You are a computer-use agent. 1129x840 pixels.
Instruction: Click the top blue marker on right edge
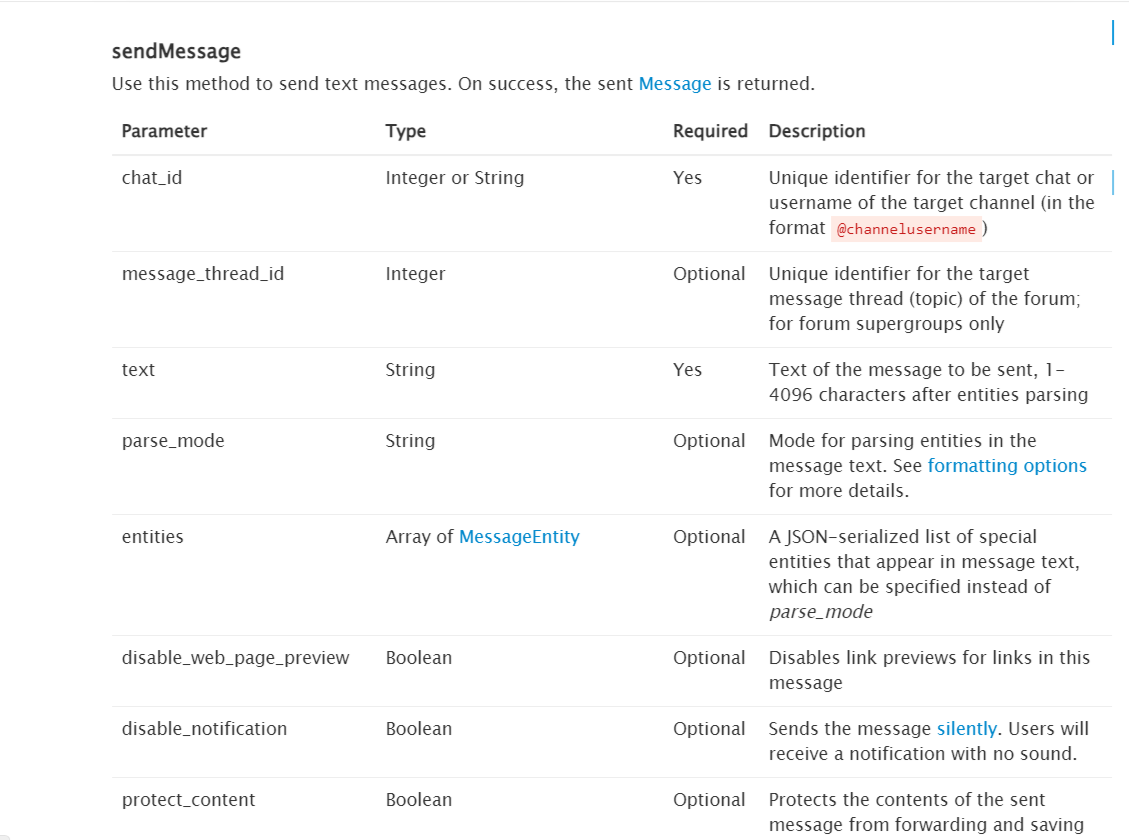click(1113, 32)
